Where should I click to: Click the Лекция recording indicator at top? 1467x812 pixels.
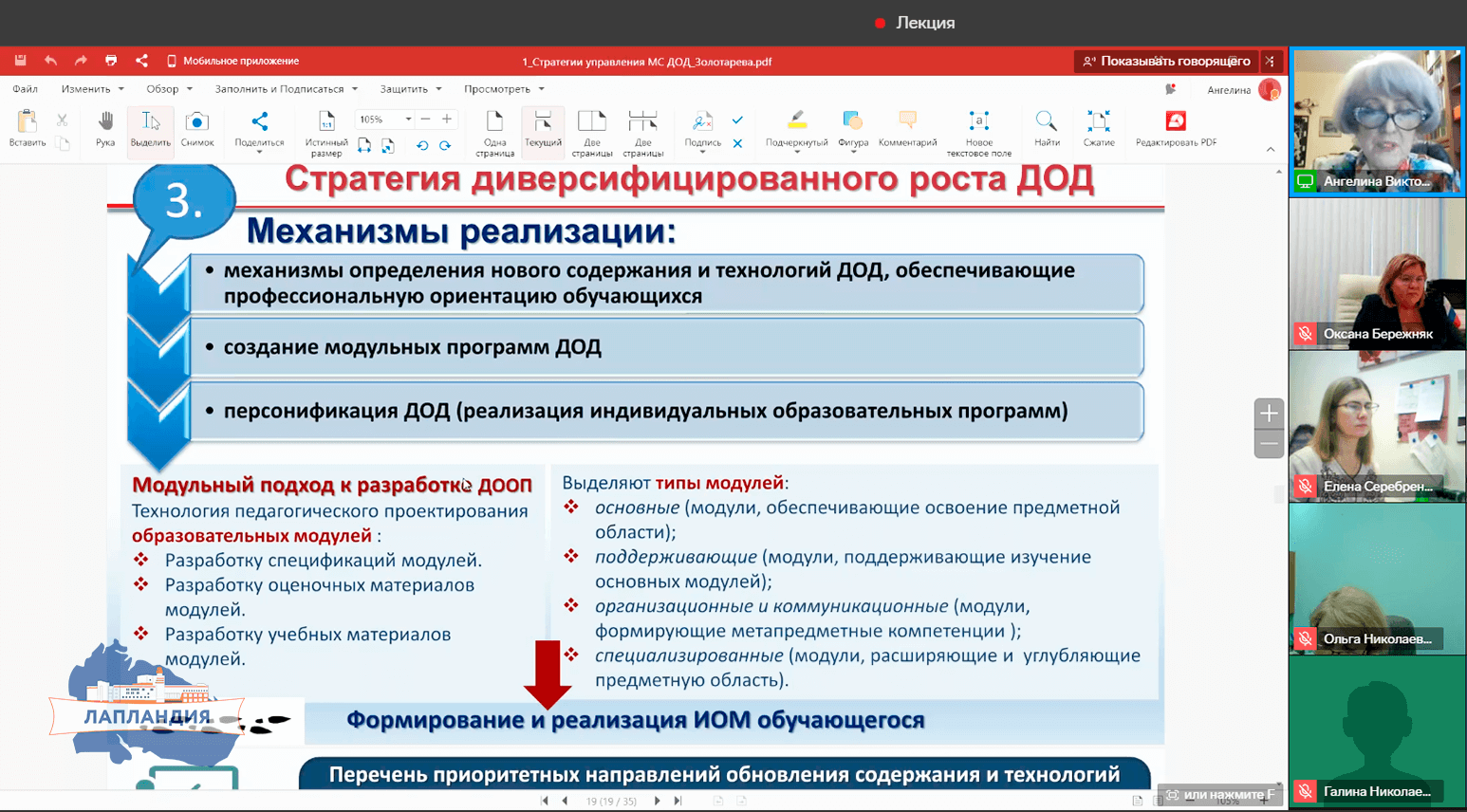[x=915, y=23]
